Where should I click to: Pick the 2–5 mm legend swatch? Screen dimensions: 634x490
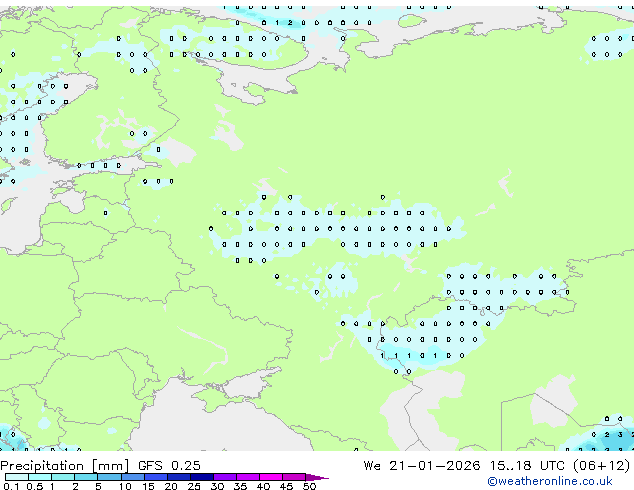point(86,477)
